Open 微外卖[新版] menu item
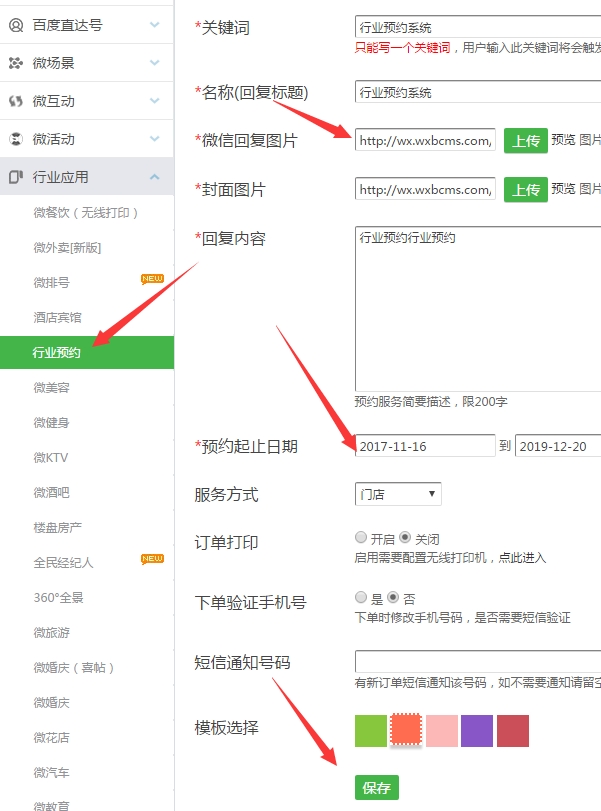 tap(67, 248)
